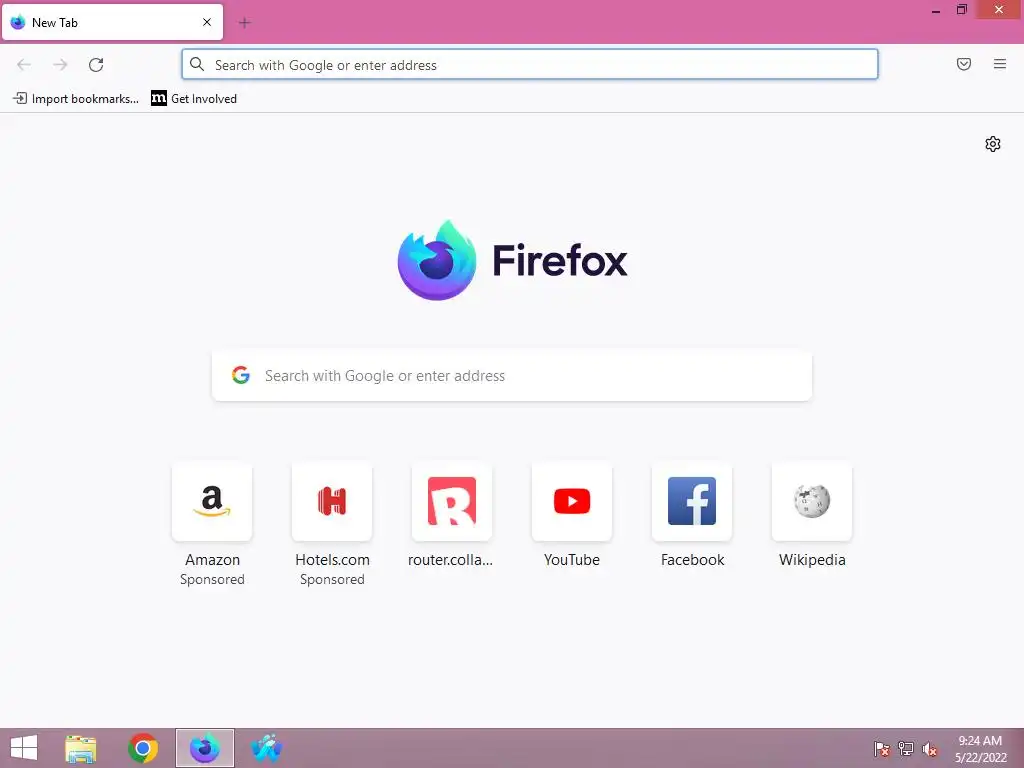
Task: Click the Back navigation arrow
Action: coord(24,65)
